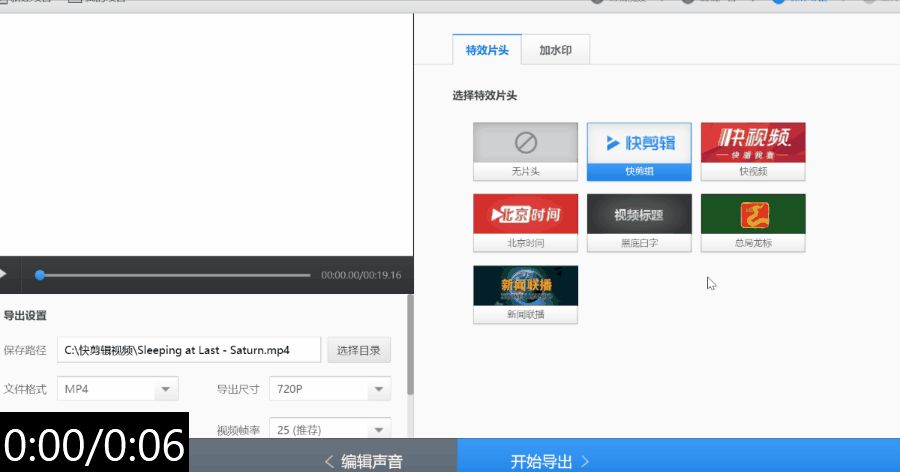
Task: Open the 加水印 watermark tab
Action: point(555,51)
